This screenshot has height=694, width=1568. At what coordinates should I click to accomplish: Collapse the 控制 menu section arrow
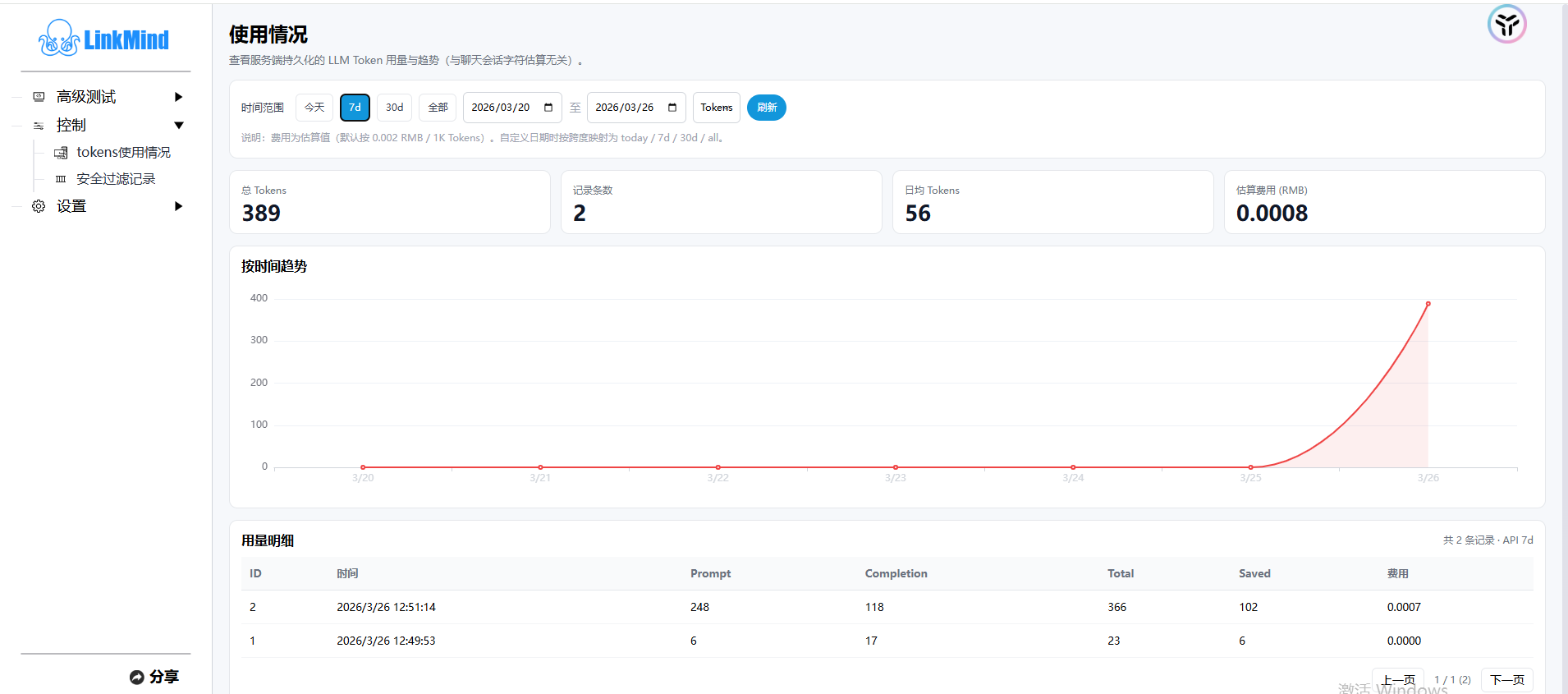point(178,126)
